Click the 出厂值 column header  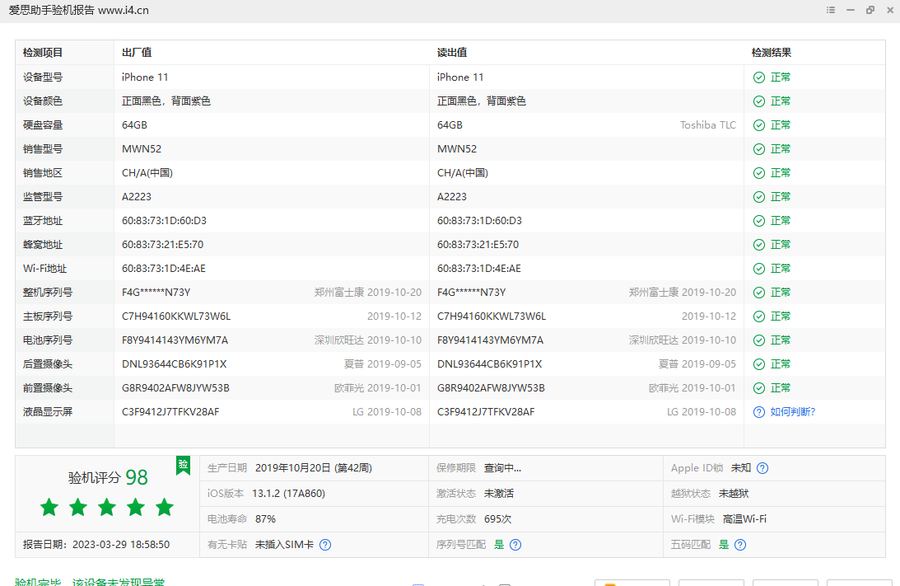(x=137, y=53)
